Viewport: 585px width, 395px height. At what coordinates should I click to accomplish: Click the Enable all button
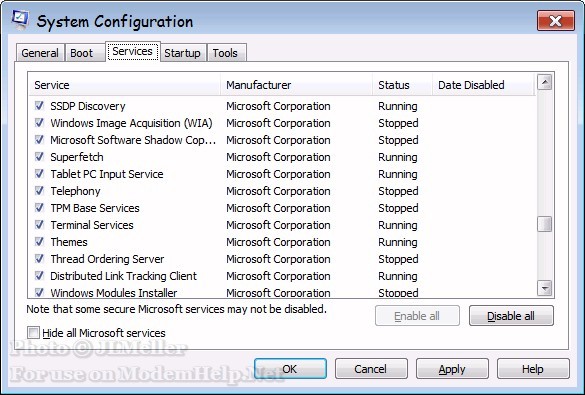[417, 316]
